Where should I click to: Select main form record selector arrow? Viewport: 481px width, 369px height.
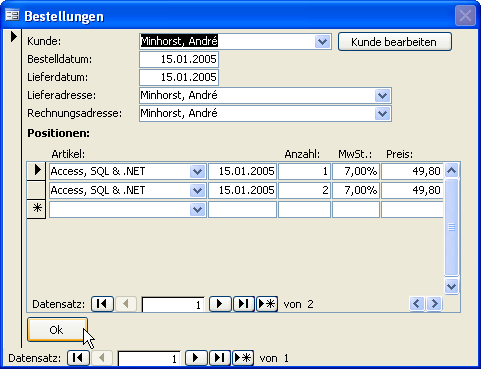tap(13, 36)
